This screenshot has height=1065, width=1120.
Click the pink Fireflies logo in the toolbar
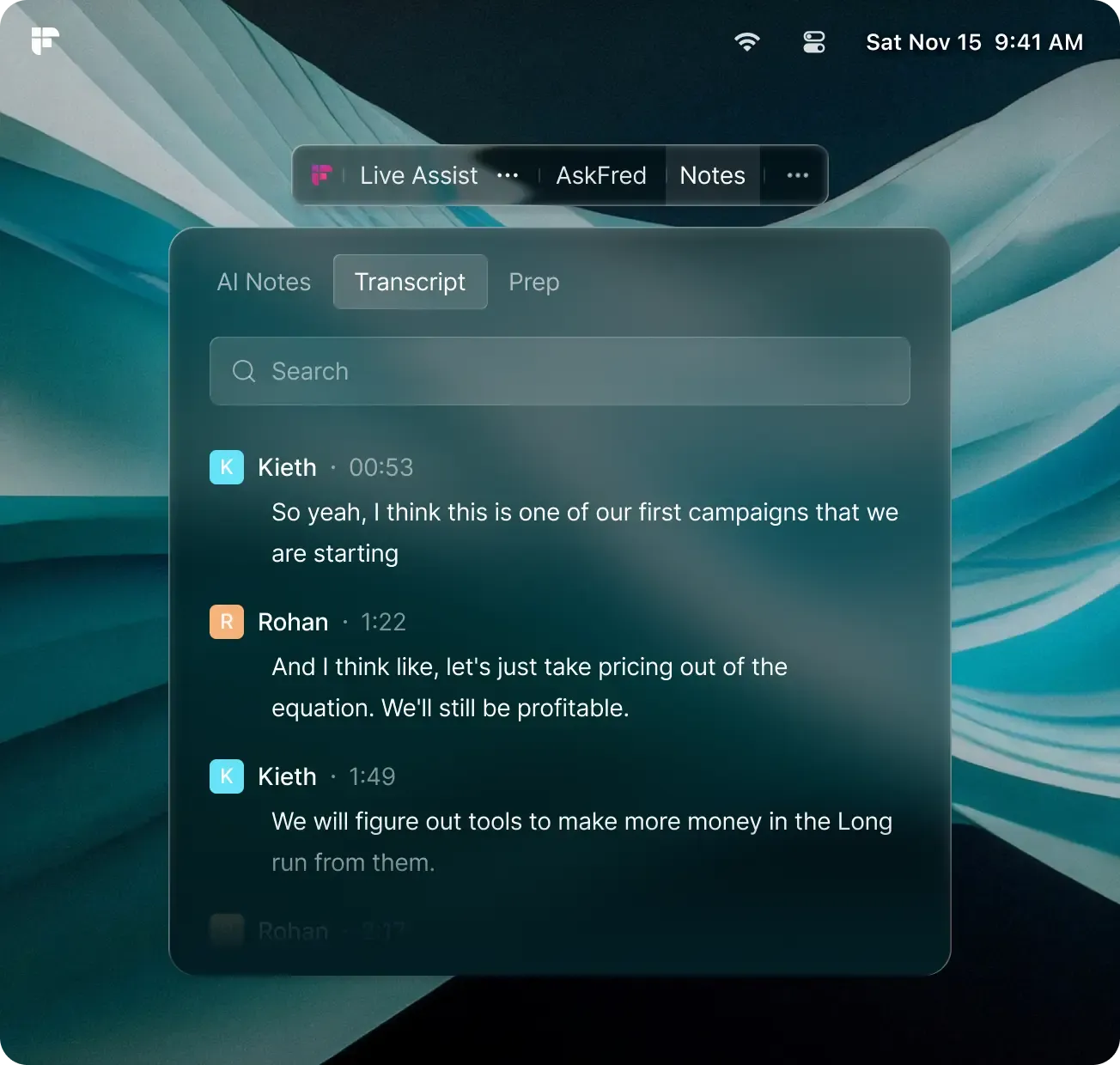[x=322, y=175]
